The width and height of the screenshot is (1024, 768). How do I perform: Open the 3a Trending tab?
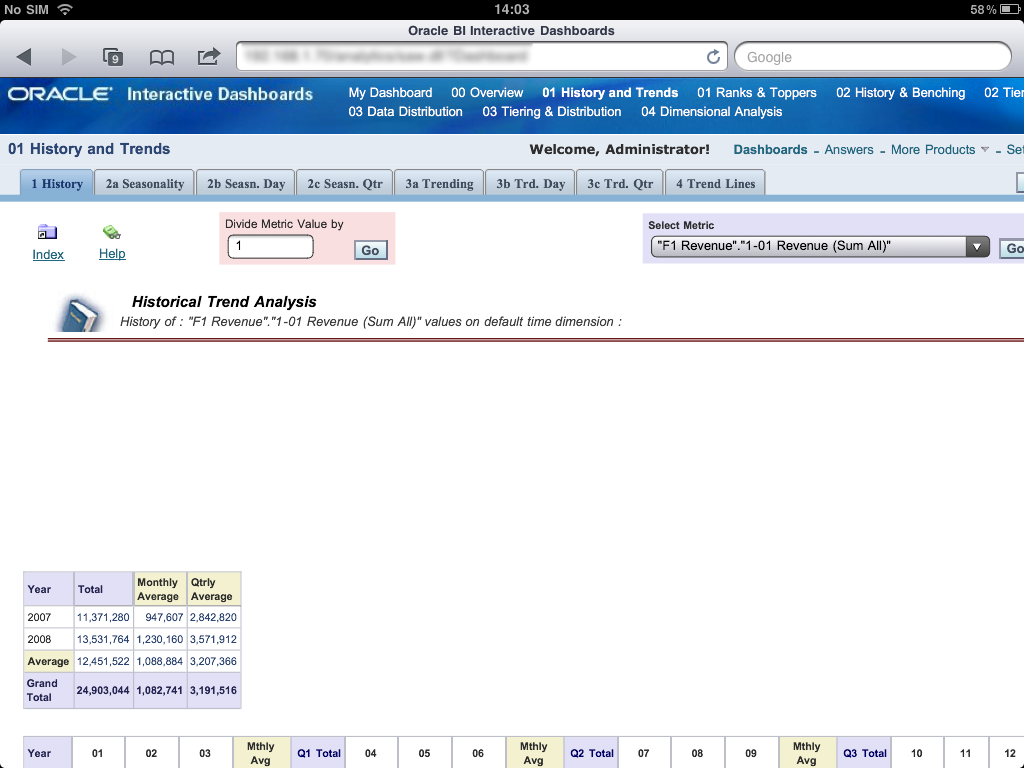click(439, 184)
